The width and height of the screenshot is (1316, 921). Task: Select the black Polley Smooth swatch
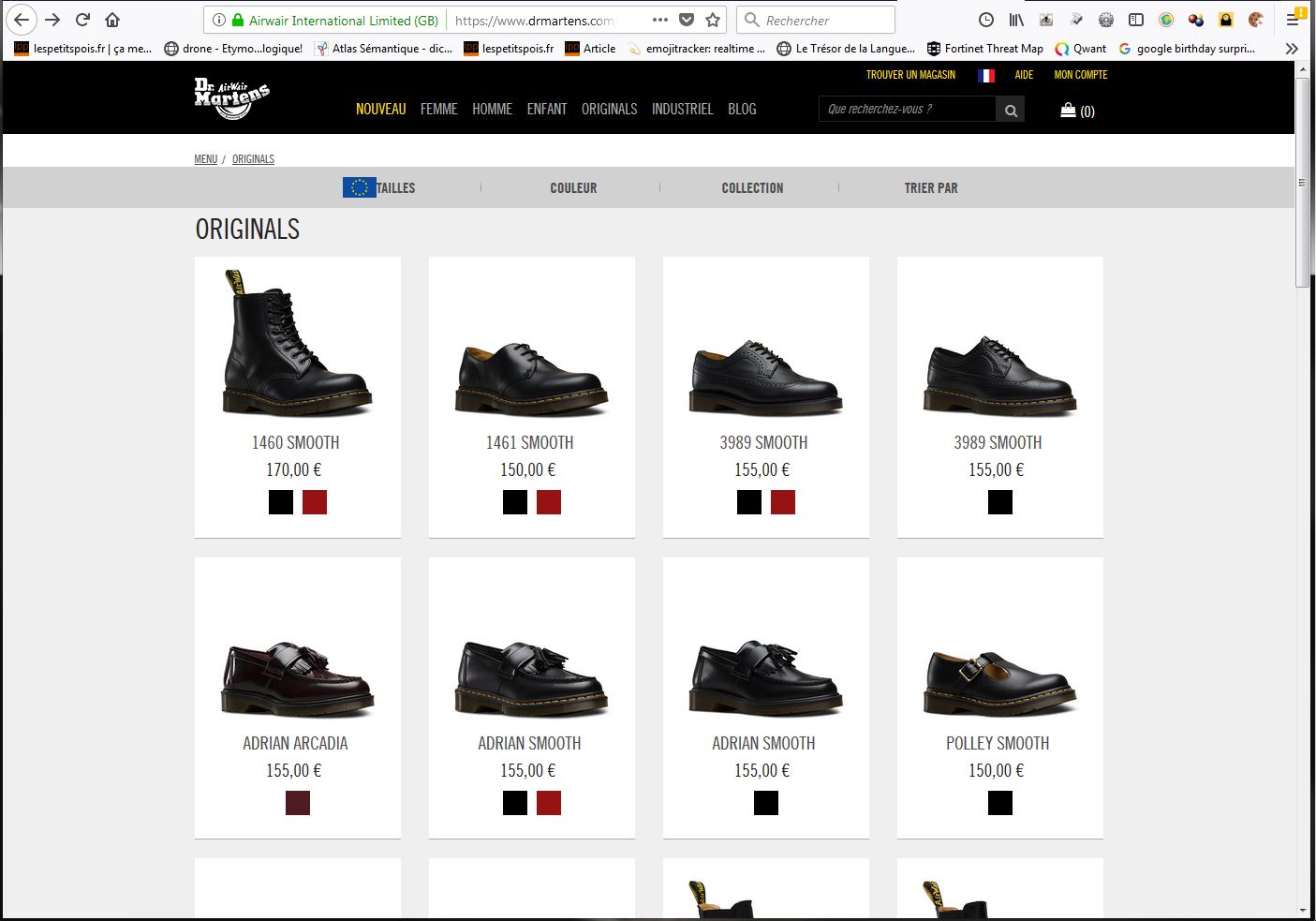pos(1000,803)
